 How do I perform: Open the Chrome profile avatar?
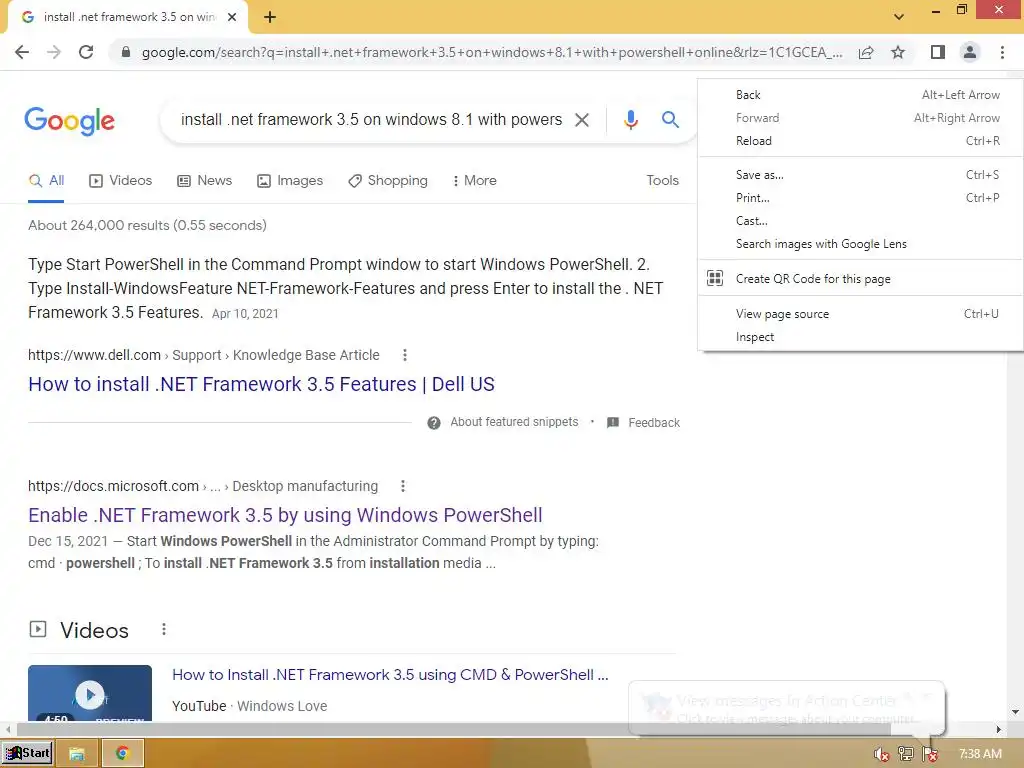click(x=970, y=52)
